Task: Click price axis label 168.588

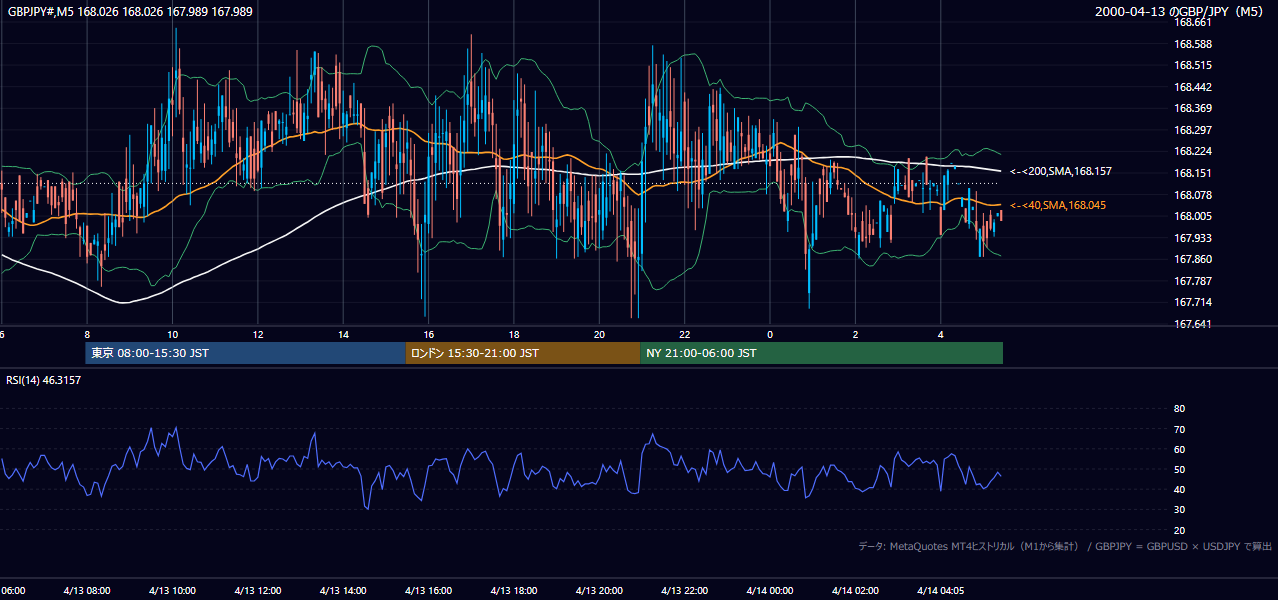Action: point(1192,44)
